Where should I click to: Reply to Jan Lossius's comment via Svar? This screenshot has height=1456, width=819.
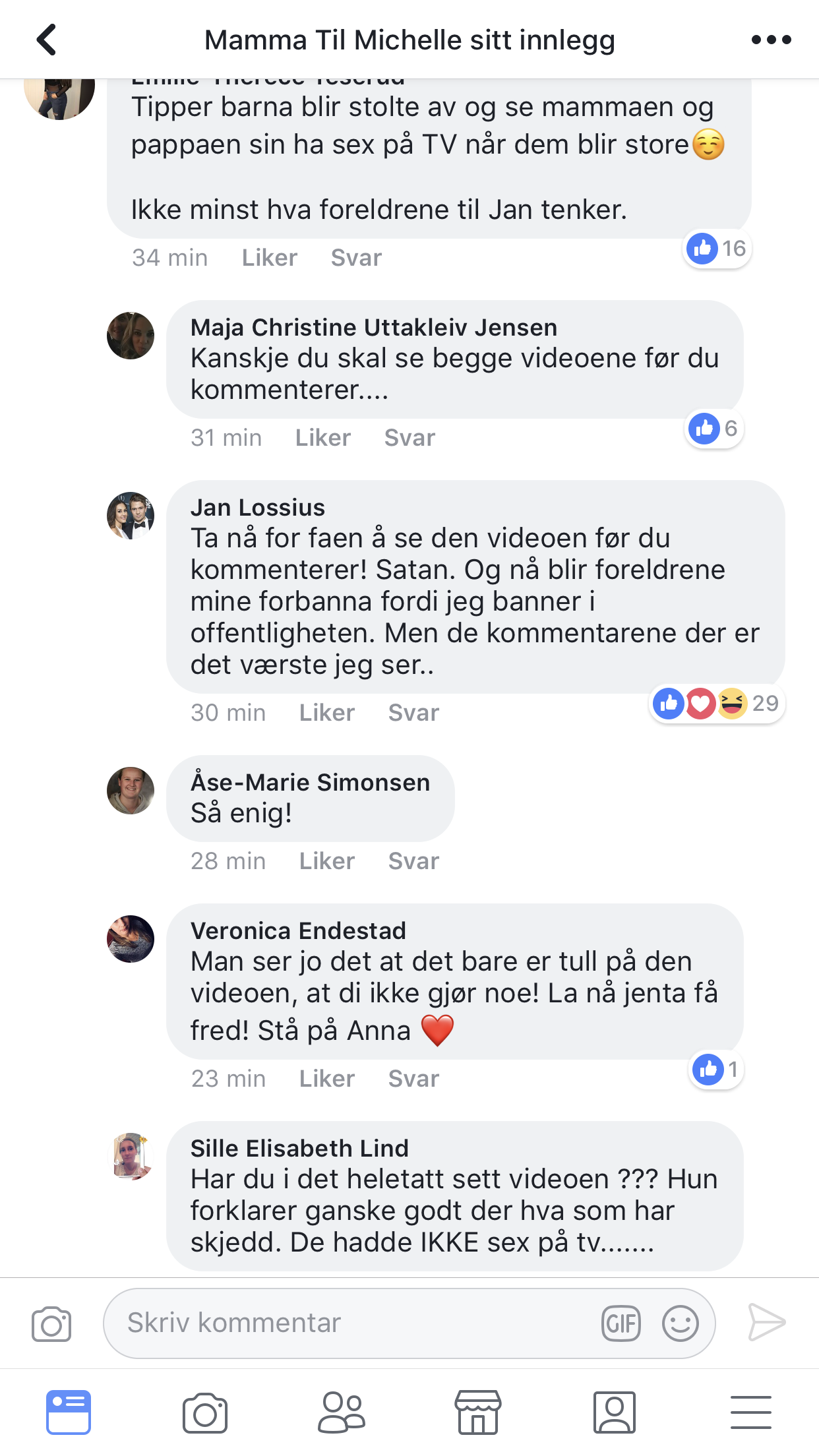pos(413,713)
